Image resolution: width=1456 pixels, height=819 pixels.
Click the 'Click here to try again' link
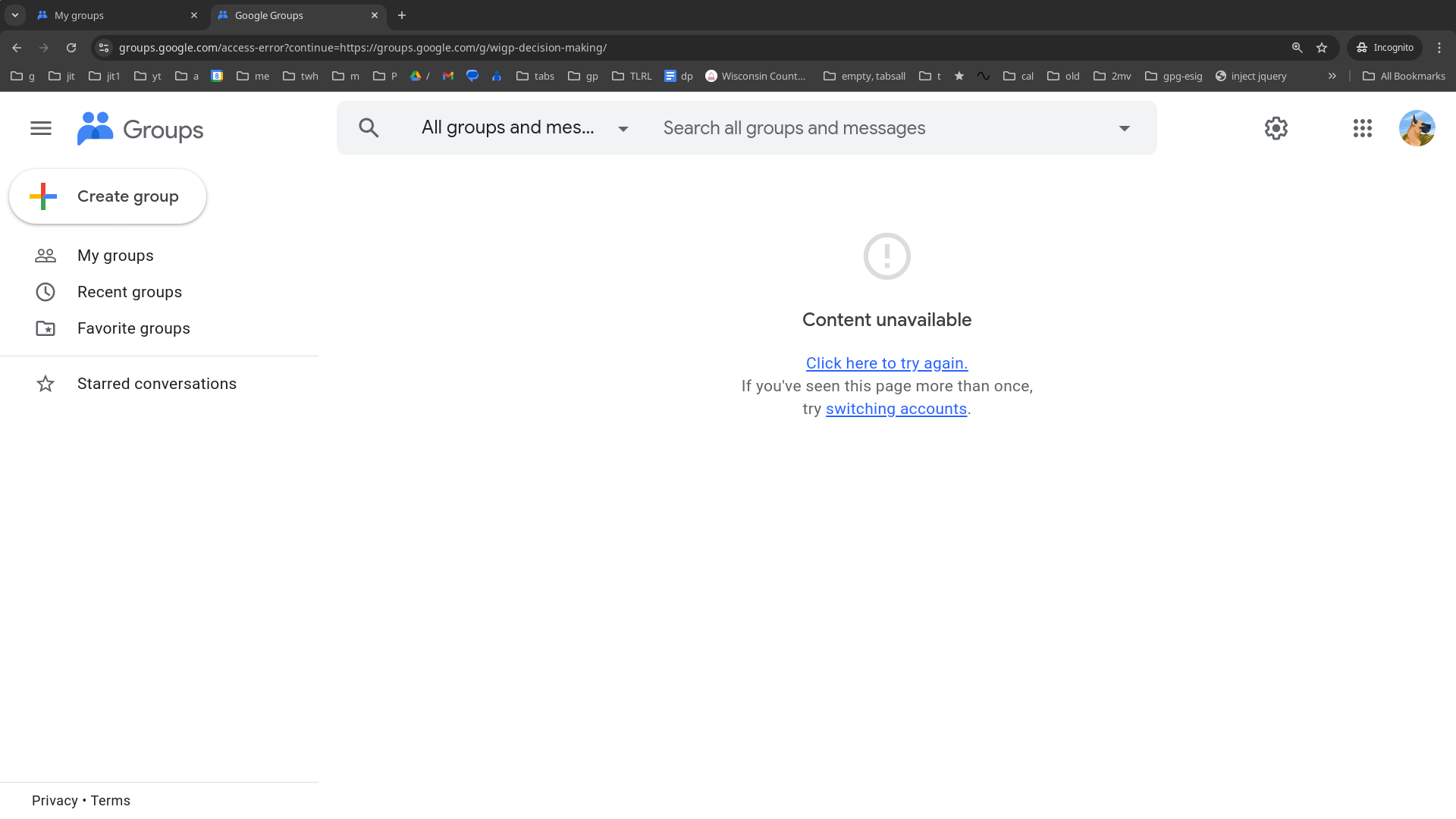886,363
